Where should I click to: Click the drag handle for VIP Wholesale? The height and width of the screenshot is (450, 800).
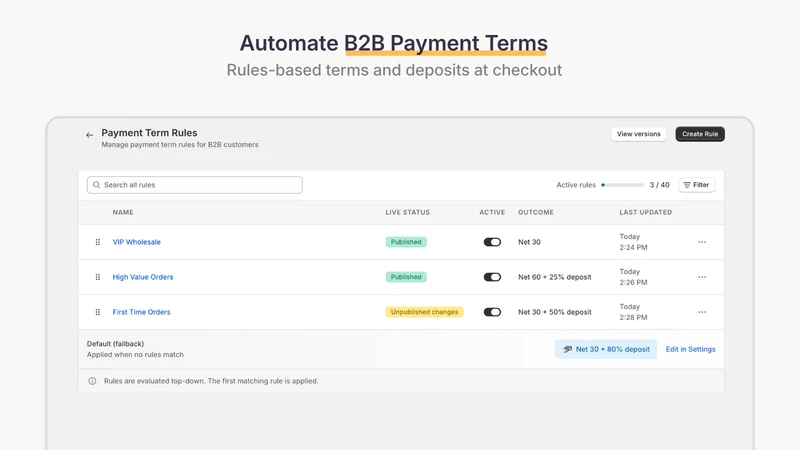(97, 242)
